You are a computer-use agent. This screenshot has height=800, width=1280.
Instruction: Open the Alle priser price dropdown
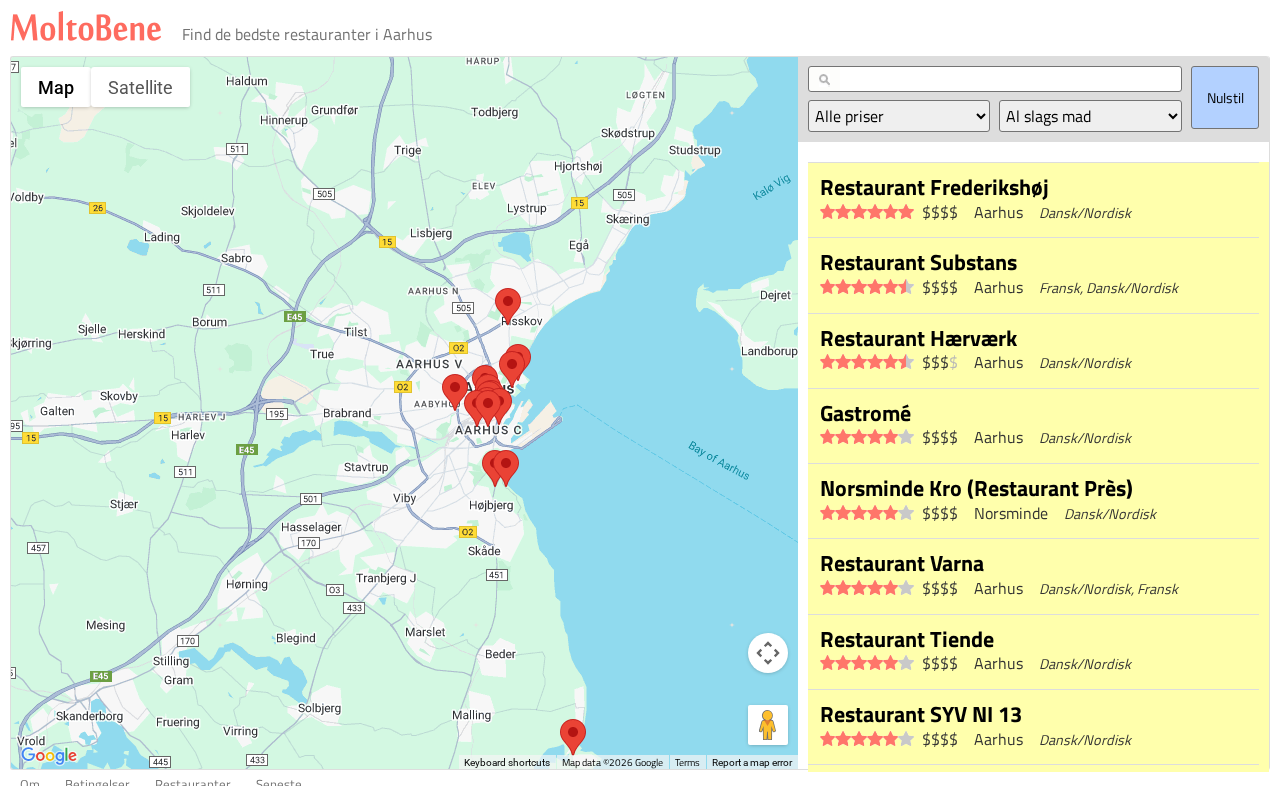point(898,116)
